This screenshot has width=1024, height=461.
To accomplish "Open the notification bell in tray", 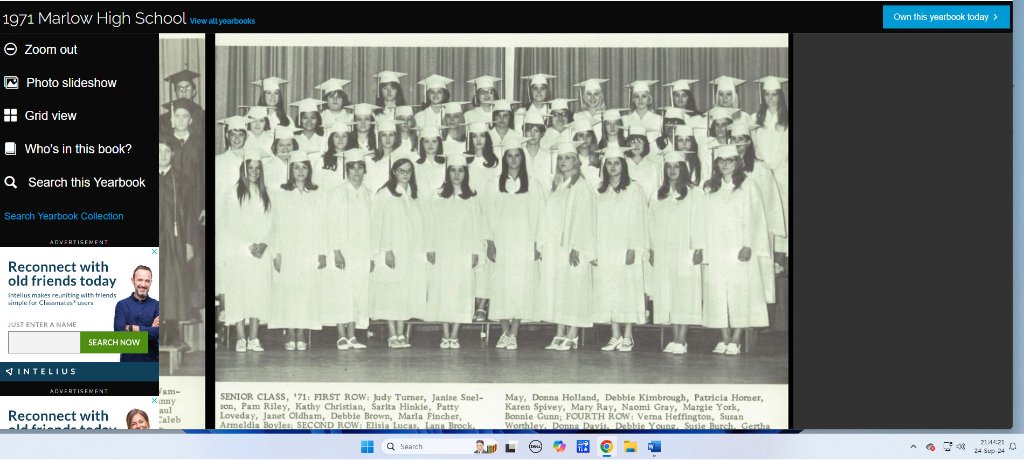I will coord(1012,446).
